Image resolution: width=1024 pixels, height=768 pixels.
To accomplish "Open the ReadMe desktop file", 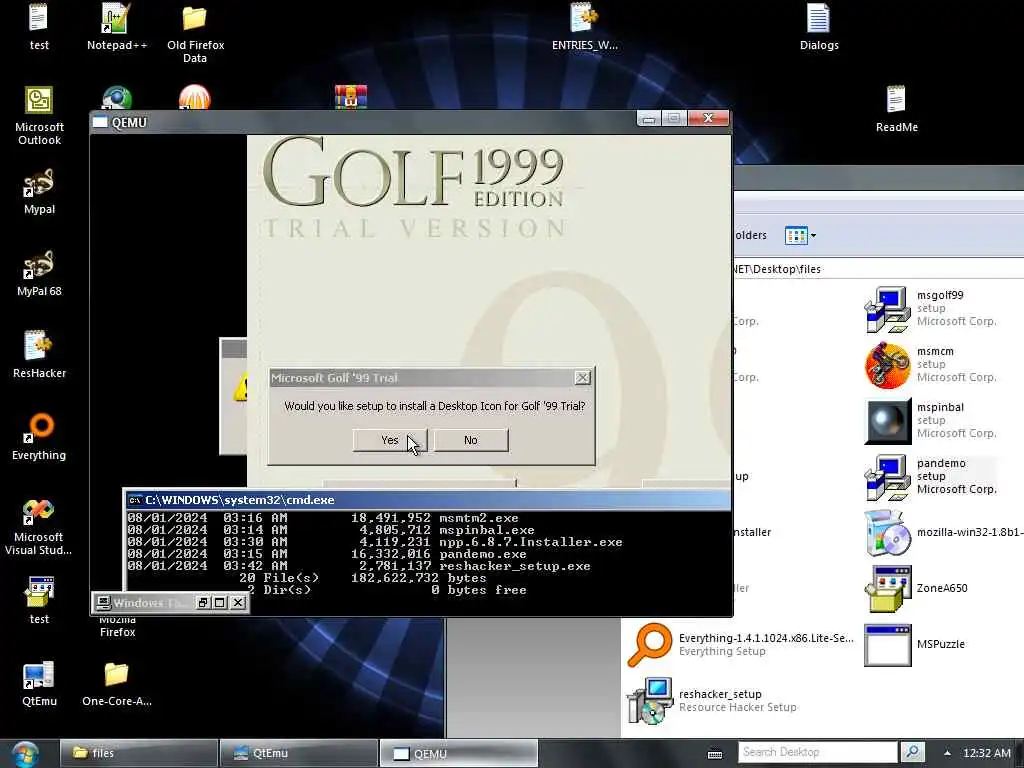I will (x=897, y=110).
